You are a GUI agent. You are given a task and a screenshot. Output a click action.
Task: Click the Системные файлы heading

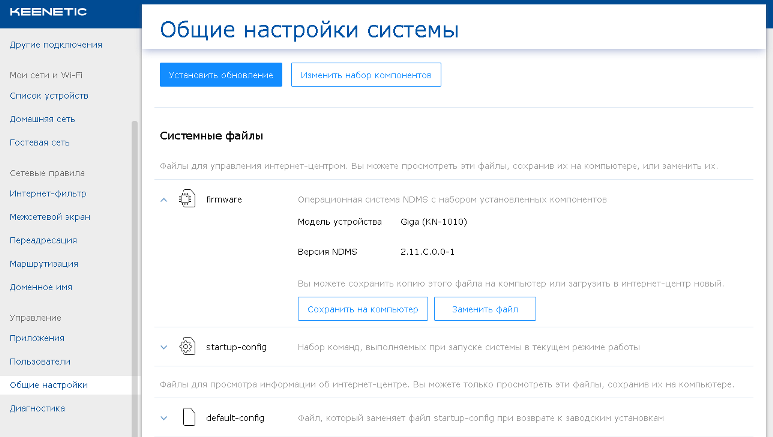click(211, 136)
